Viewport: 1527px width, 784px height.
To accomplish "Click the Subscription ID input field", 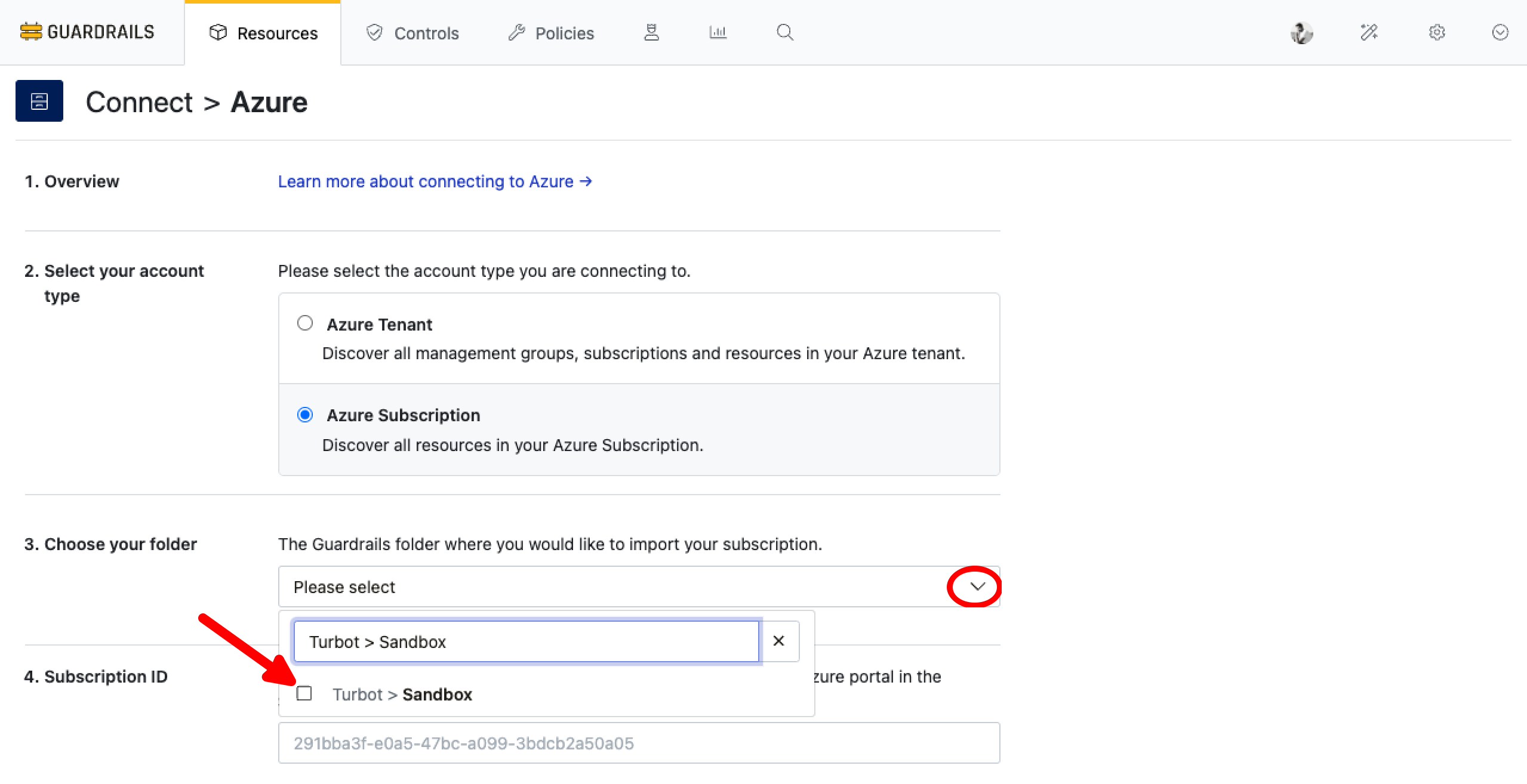I will (639, 743).
